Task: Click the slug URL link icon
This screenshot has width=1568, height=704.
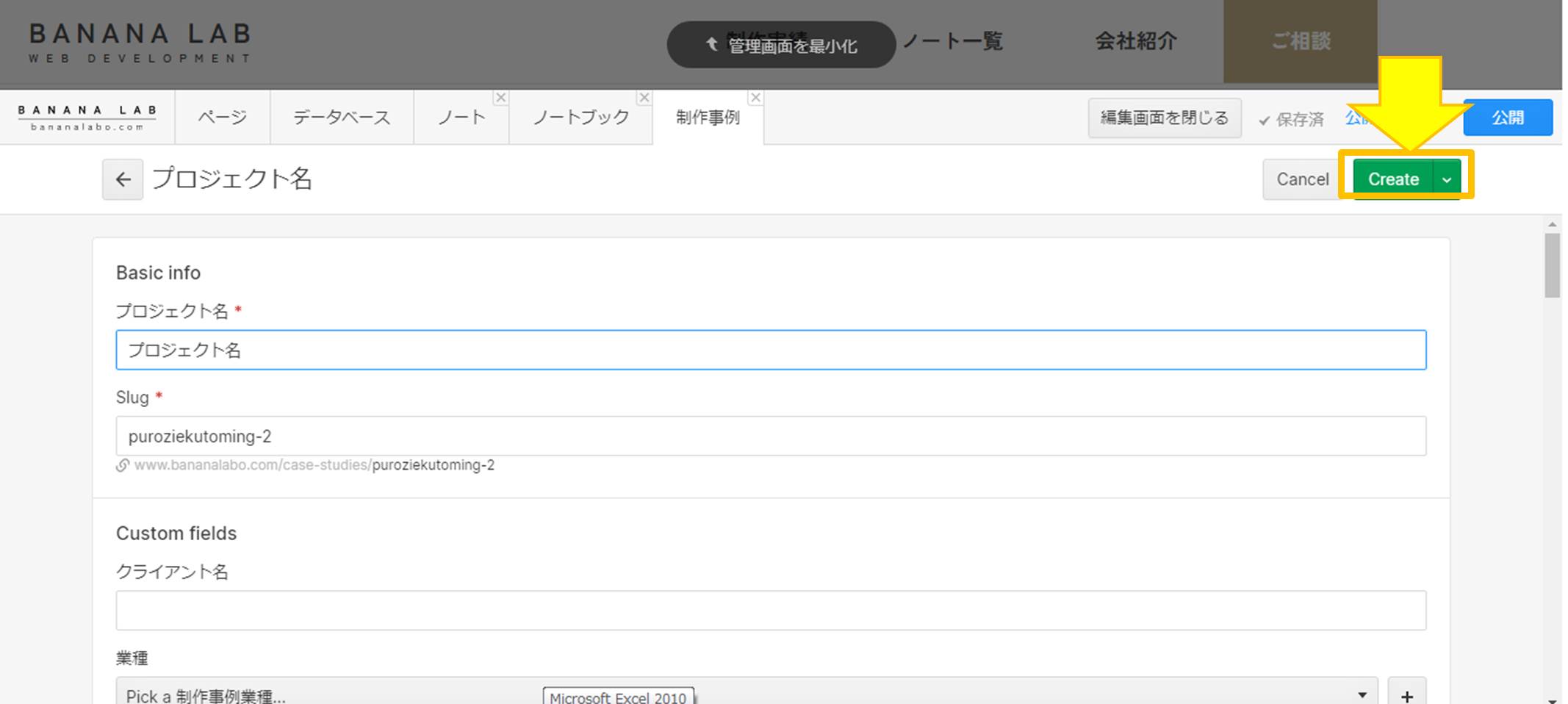Action: click(x=123, y=465)
